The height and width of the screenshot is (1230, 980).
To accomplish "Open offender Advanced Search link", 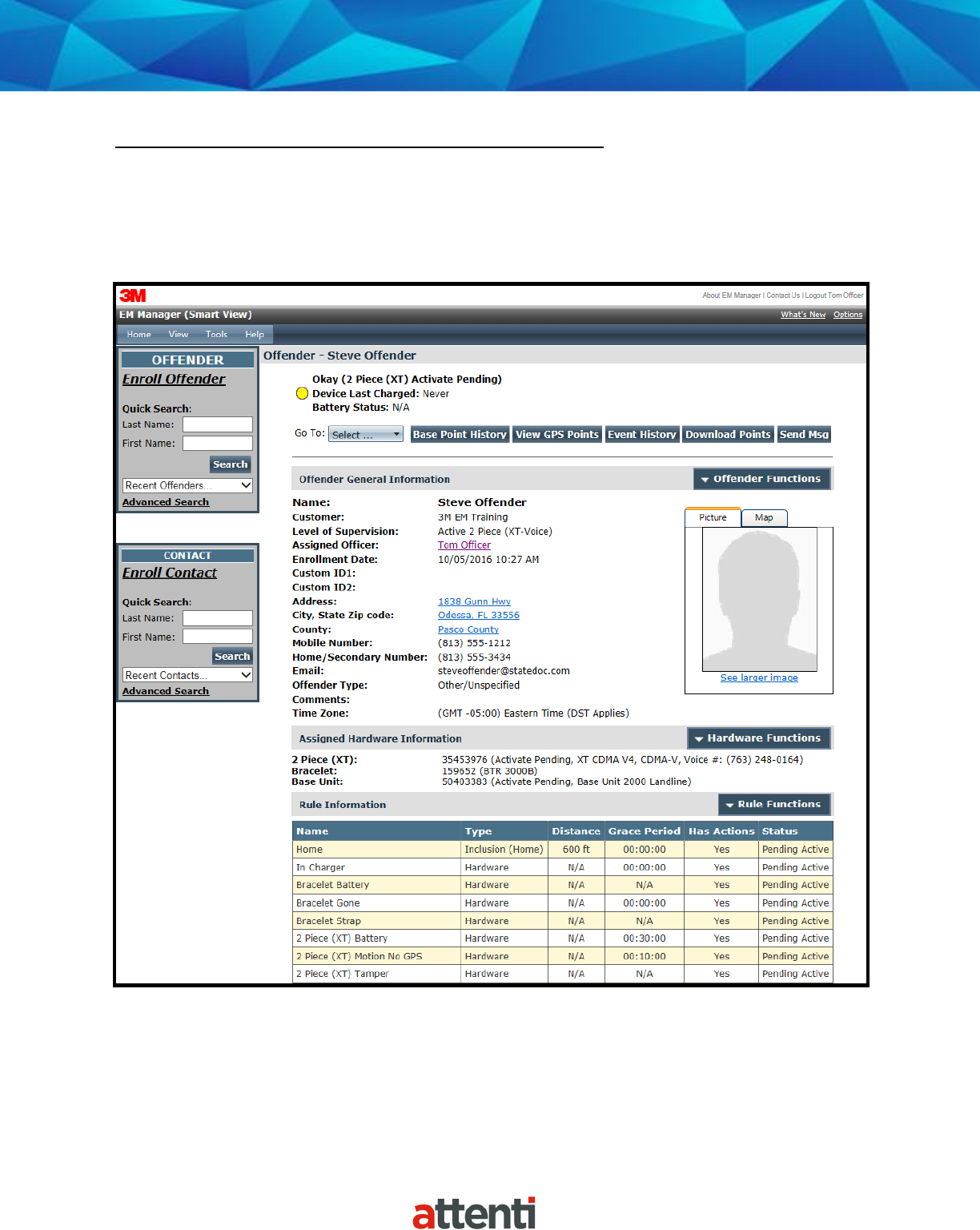I will point(166,502).
